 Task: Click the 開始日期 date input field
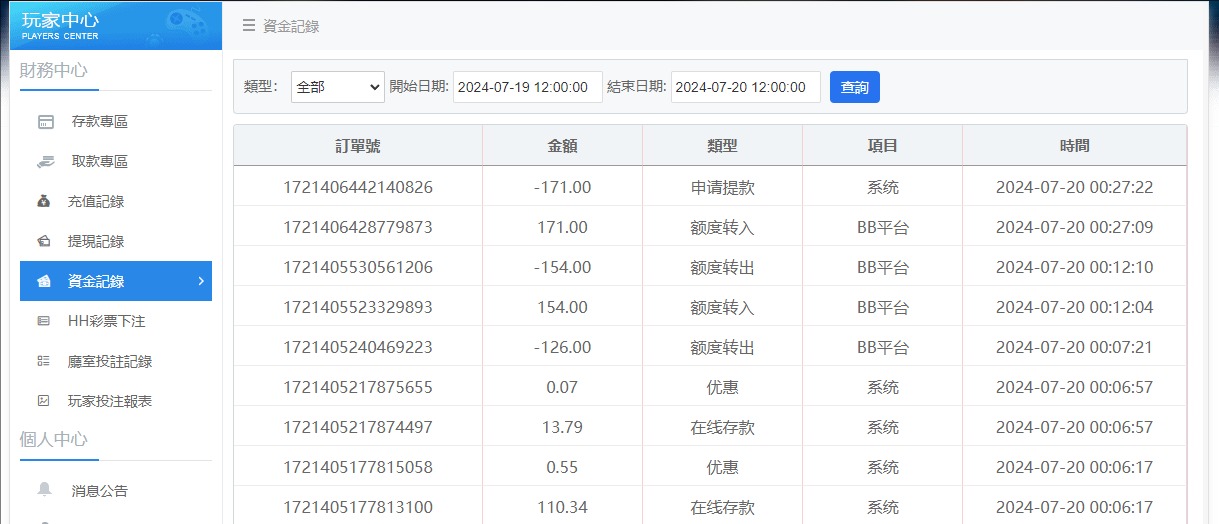[527, 87]
